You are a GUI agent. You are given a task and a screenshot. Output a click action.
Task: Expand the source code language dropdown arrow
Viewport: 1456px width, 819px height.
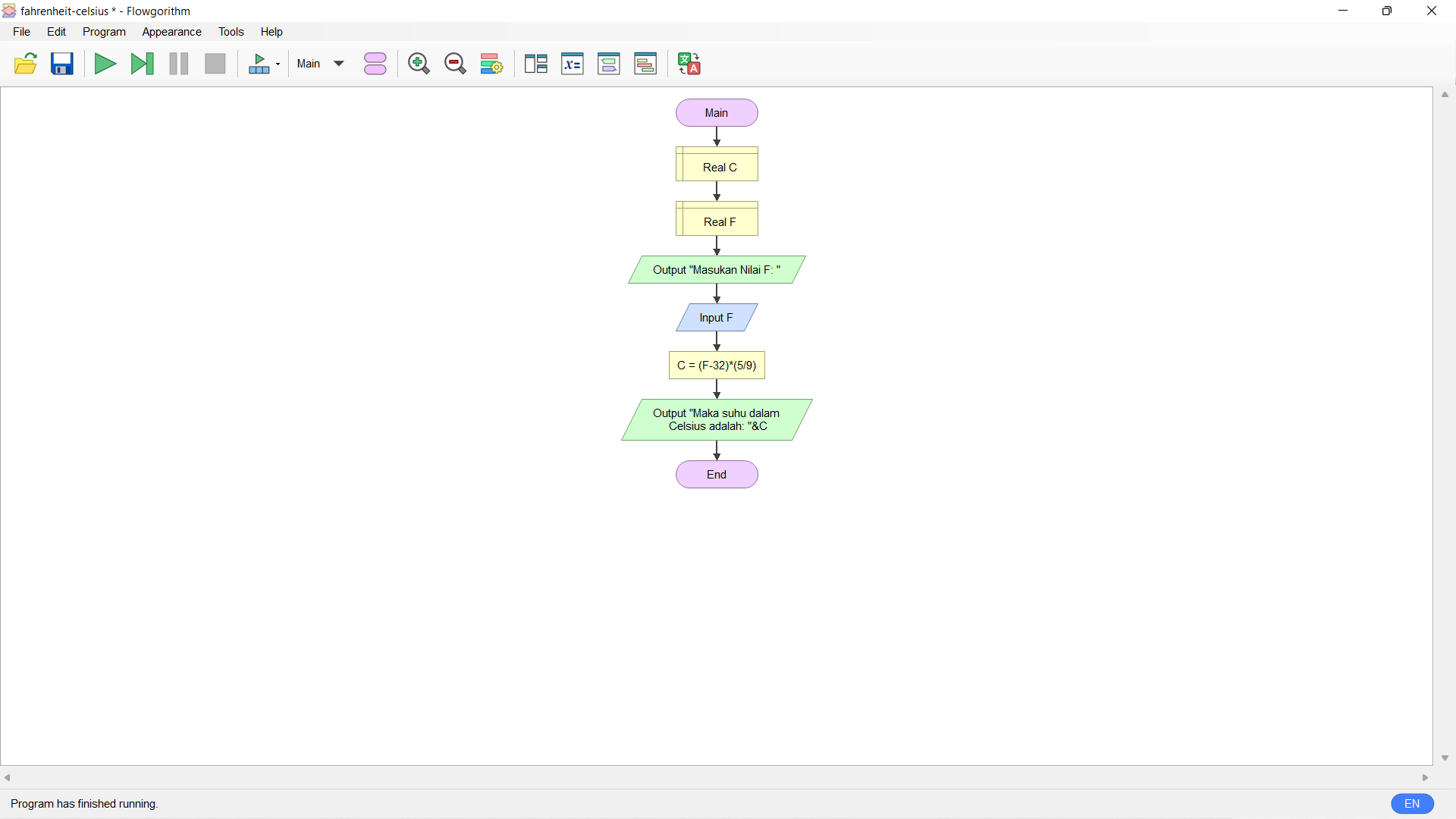[x=278, y=64]
